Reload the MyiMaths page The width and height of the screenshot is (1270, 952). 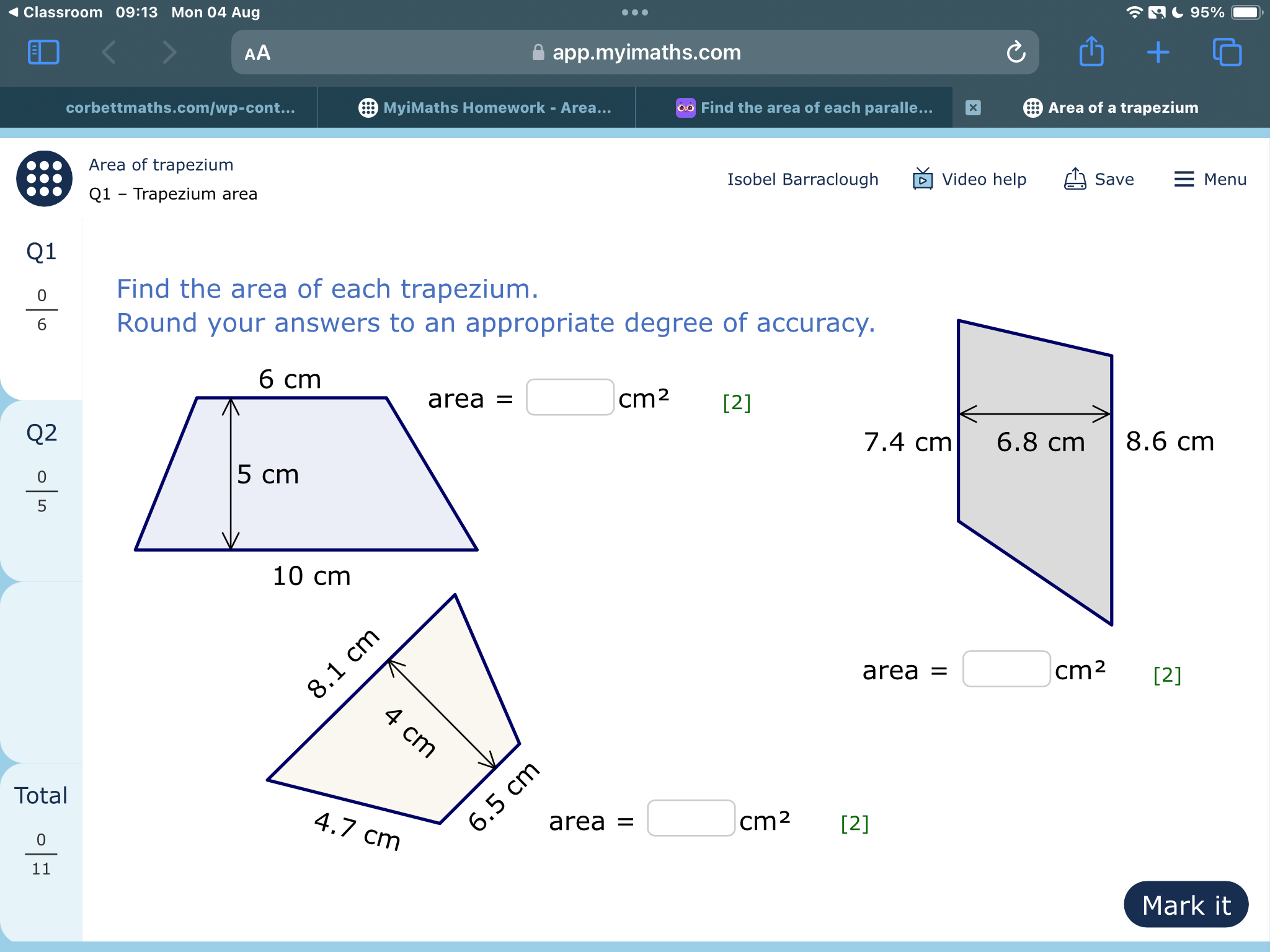(x=1015, y=52)
